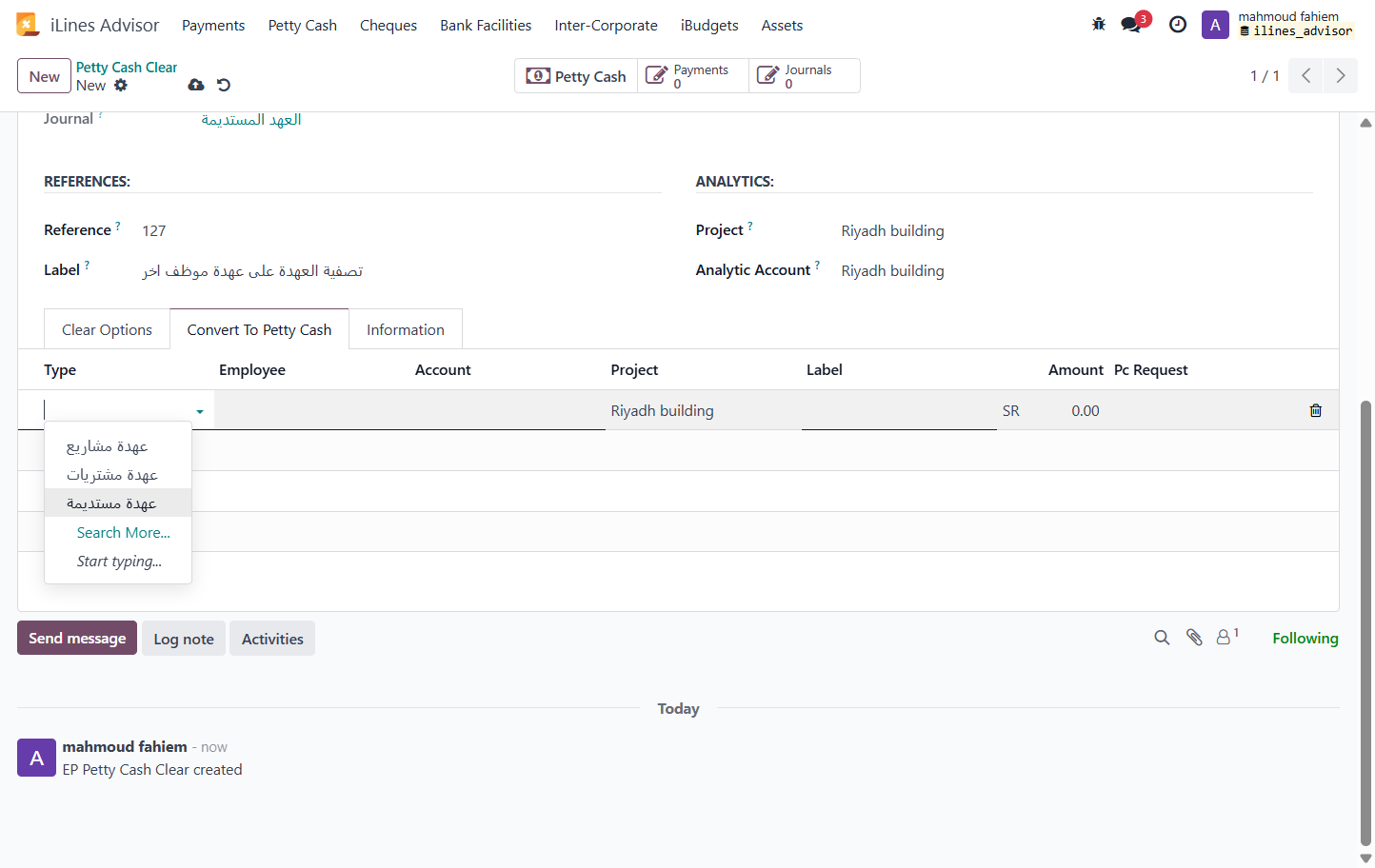Select عهدة مشاريع from the Type list

118,445
